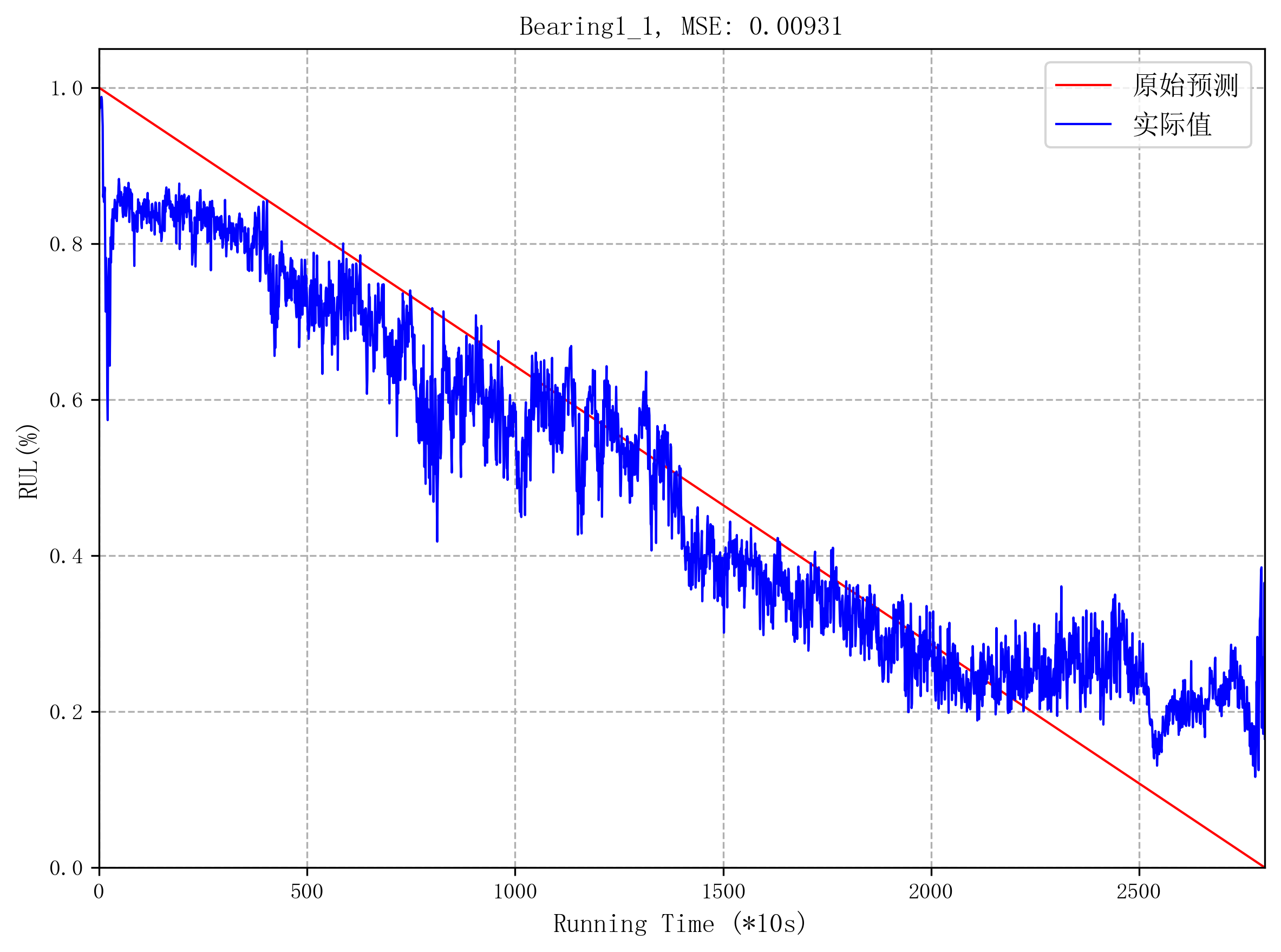
Task: Click the x-axis tick label "500"
Action: 307,892
